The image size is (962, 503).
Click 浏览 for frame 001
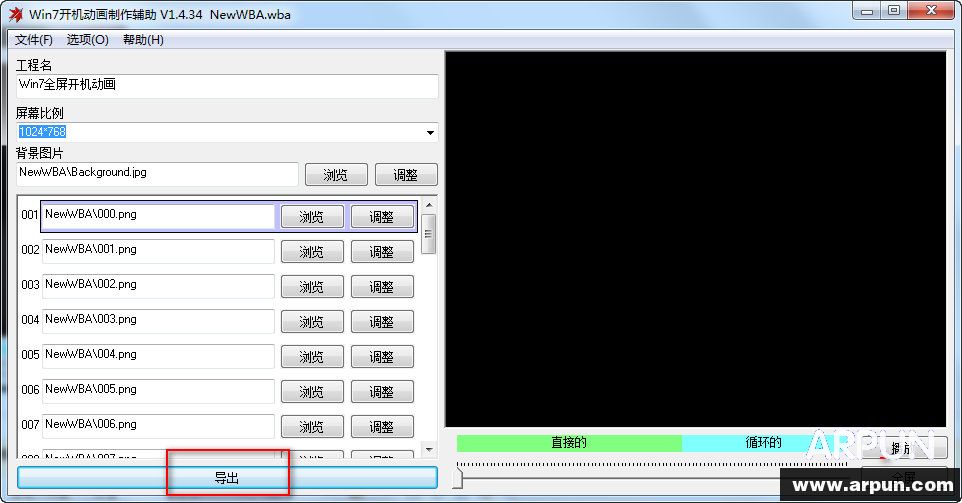[x=312, y=217]
